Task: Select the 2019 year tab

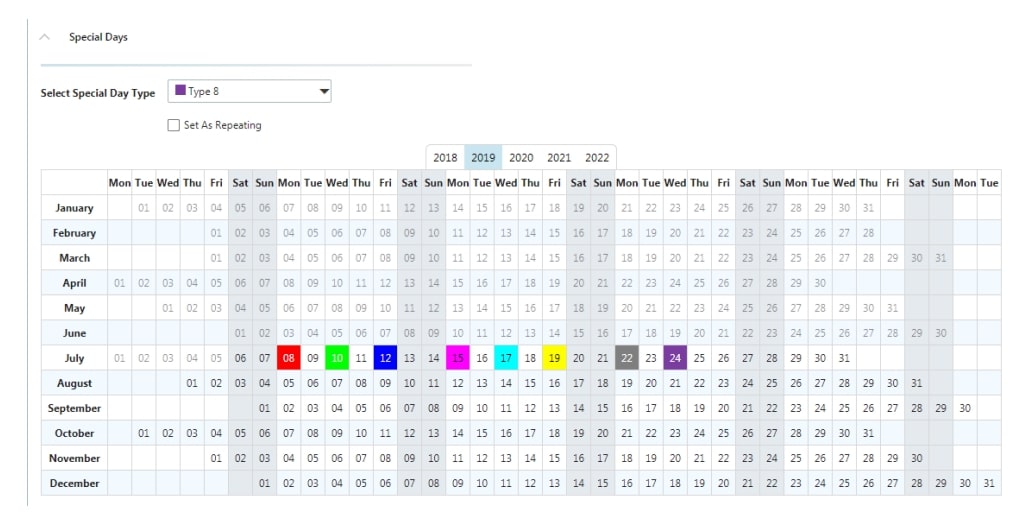Action: [x=483, y=158]
